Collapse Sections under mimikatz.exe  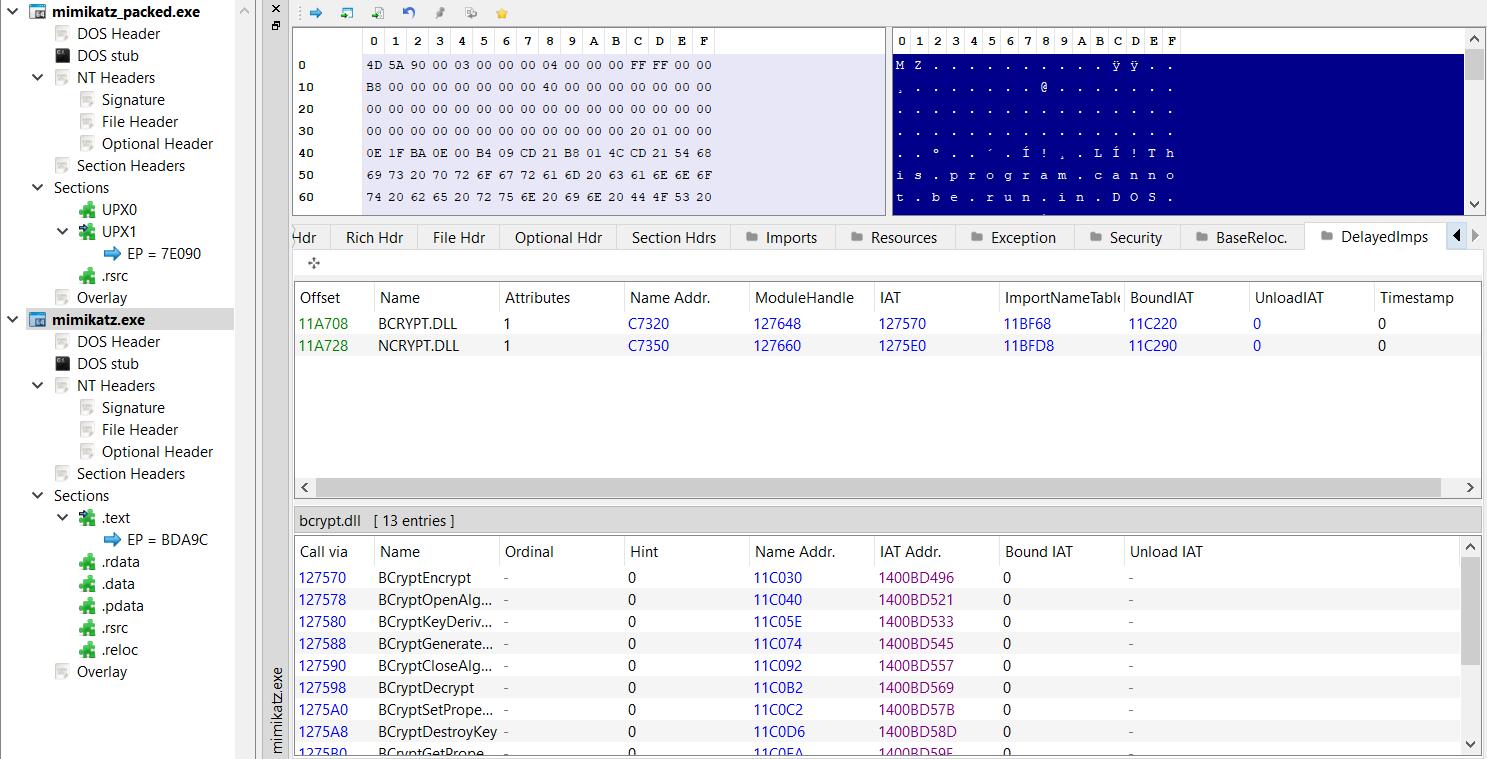coord(38,496)
